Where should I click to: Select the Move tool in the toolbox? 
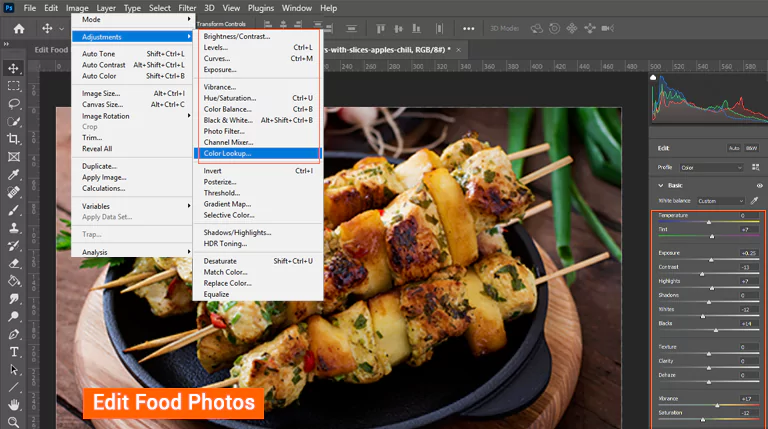(14, 68)
